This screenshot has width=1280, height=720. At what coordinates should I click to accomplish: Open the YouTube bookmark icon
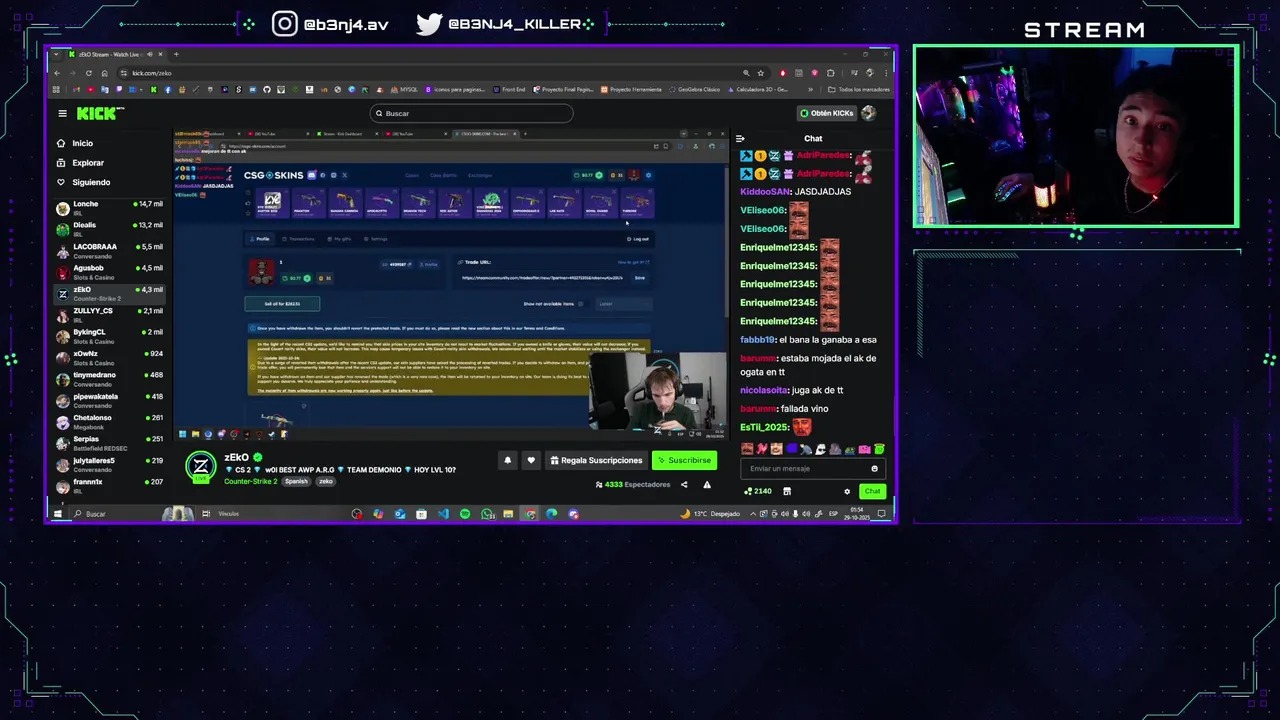[91, 89]
